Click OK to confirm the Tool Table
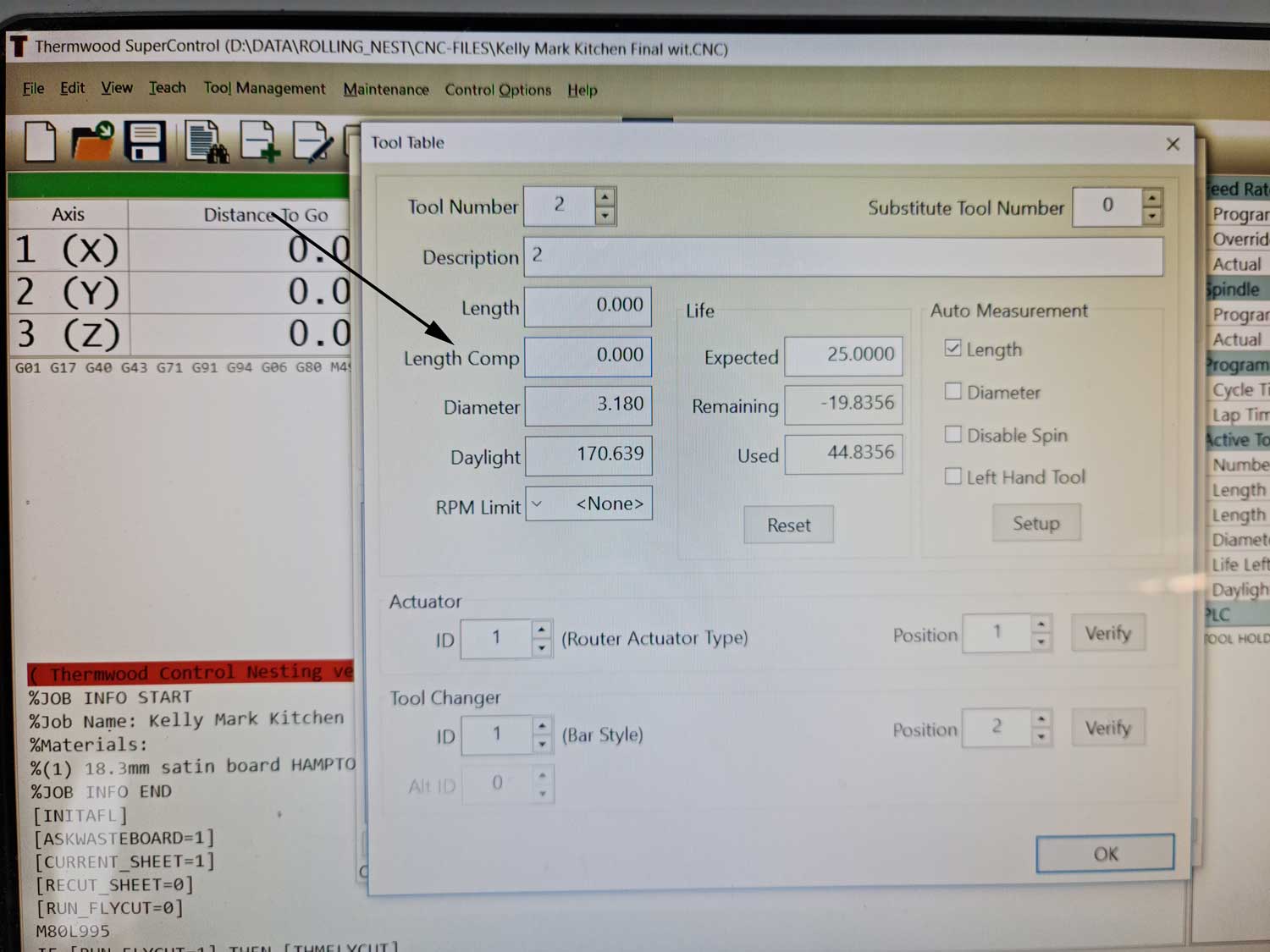 click(x=1105, y=854)
